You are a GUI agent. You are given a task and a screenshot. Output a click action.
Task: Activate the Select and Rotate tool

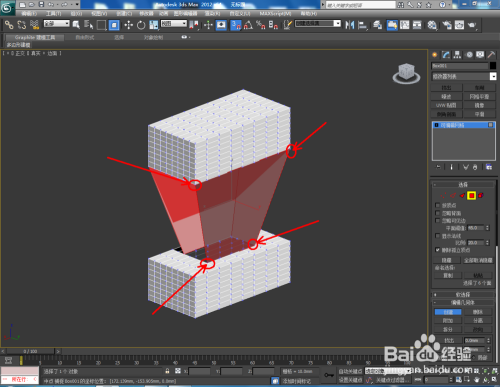pyautogui.click(x=141, y=25)
